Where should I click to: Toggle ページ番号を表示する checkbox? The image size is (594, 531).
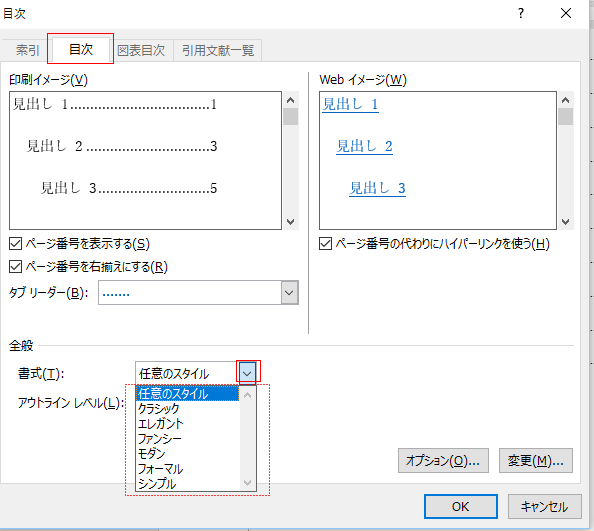[15, 244]
